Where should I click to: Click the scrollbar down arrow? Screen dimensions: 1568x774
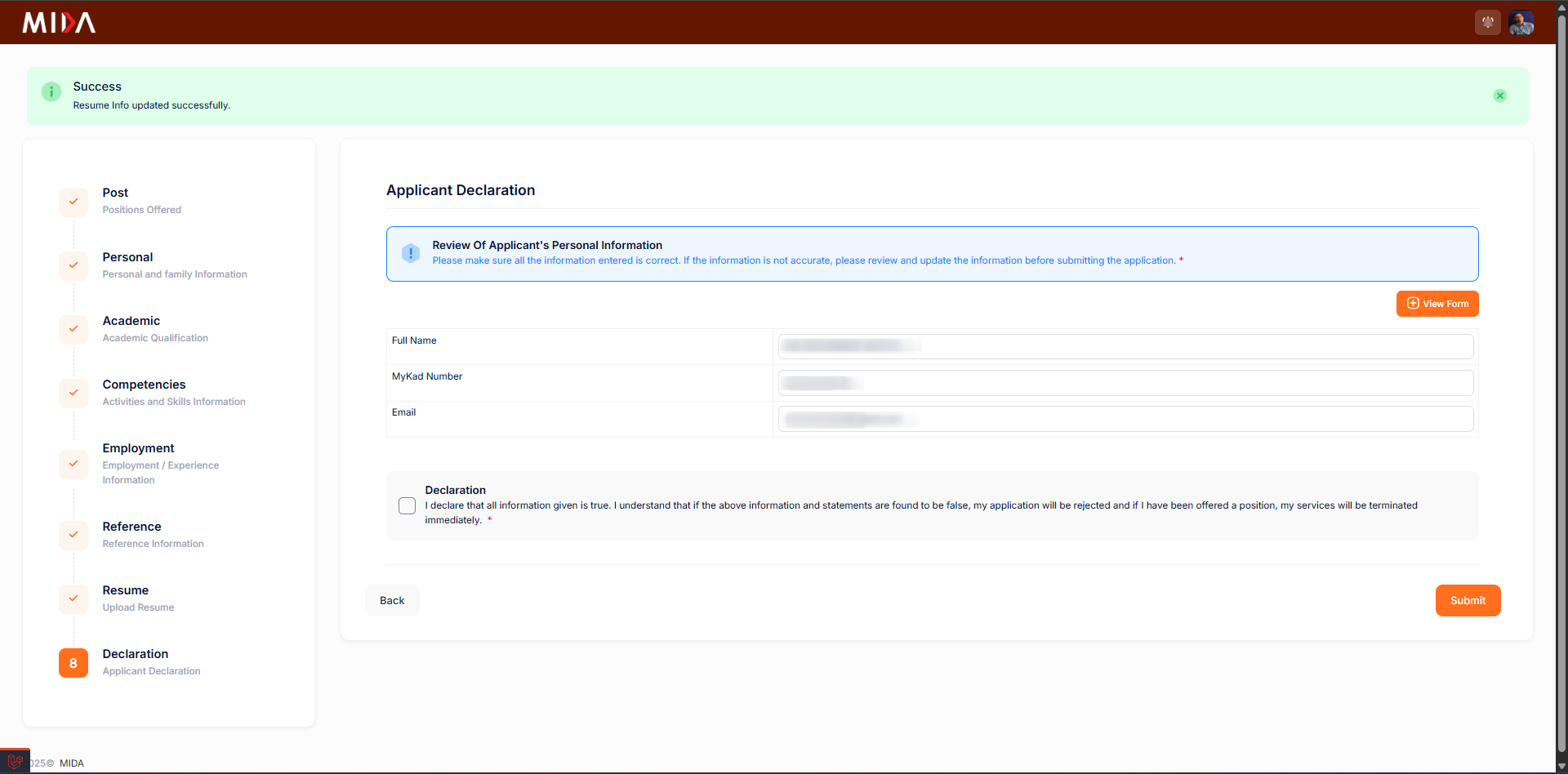point(1561,767)
